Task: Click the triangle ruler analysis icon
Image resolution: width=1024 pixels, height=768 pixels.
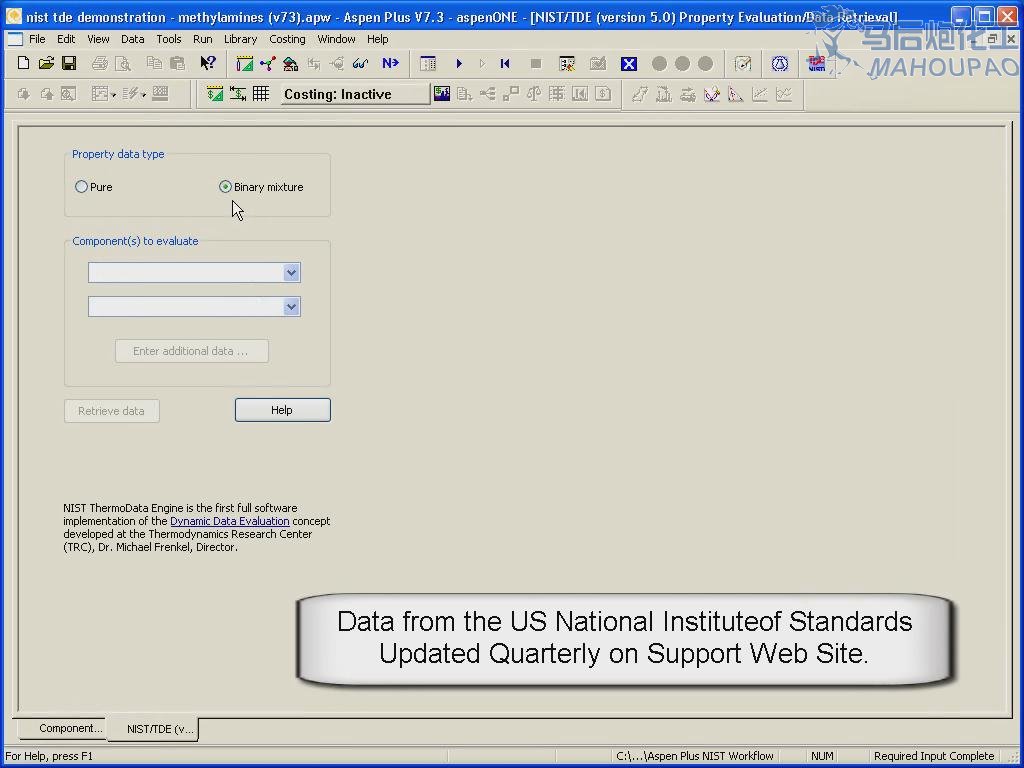Action: pyautogui.click(x=735, y=95)
